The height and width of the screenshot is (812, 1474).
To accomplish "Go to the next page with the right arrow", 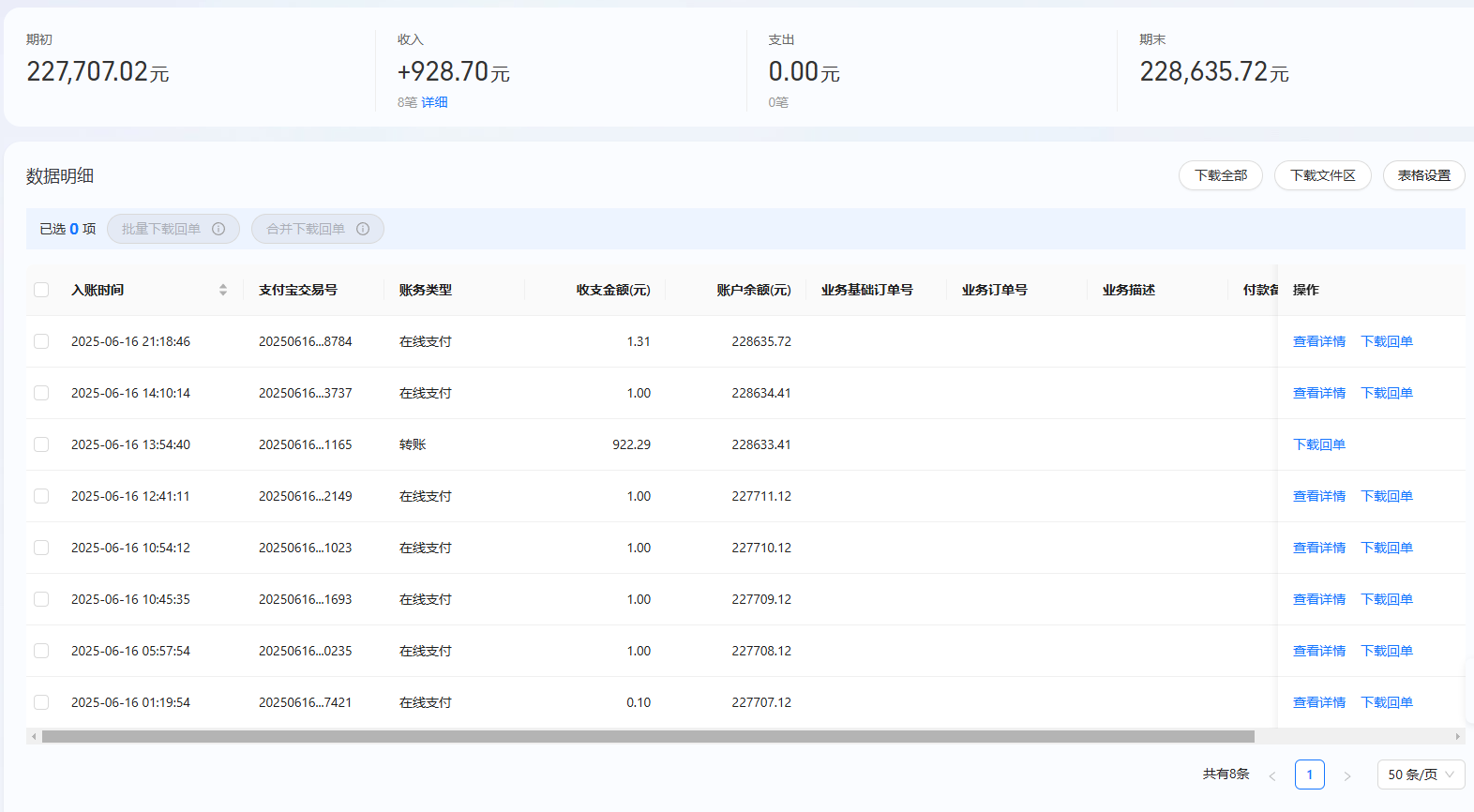I will pyautogui.click(x=1347, y=775).
